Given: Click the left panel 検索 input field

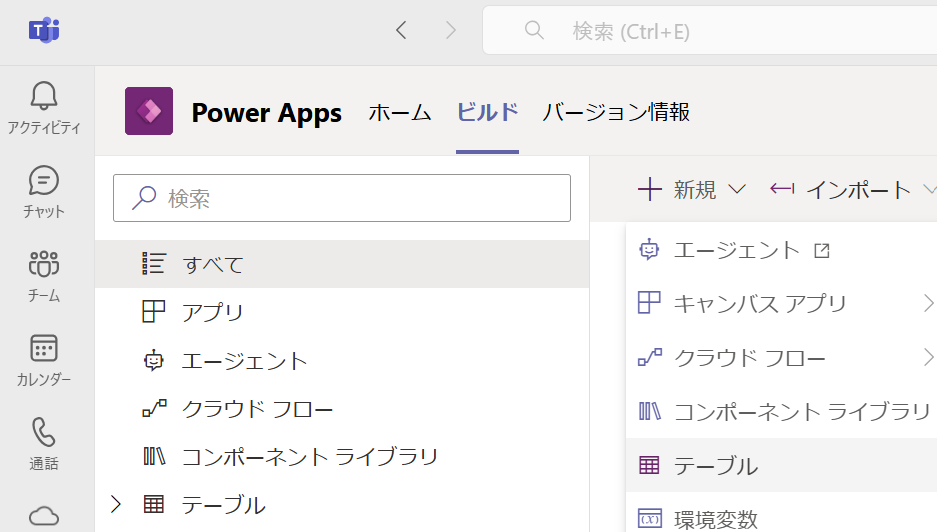Looking at the screenshot, I should 342,198.
